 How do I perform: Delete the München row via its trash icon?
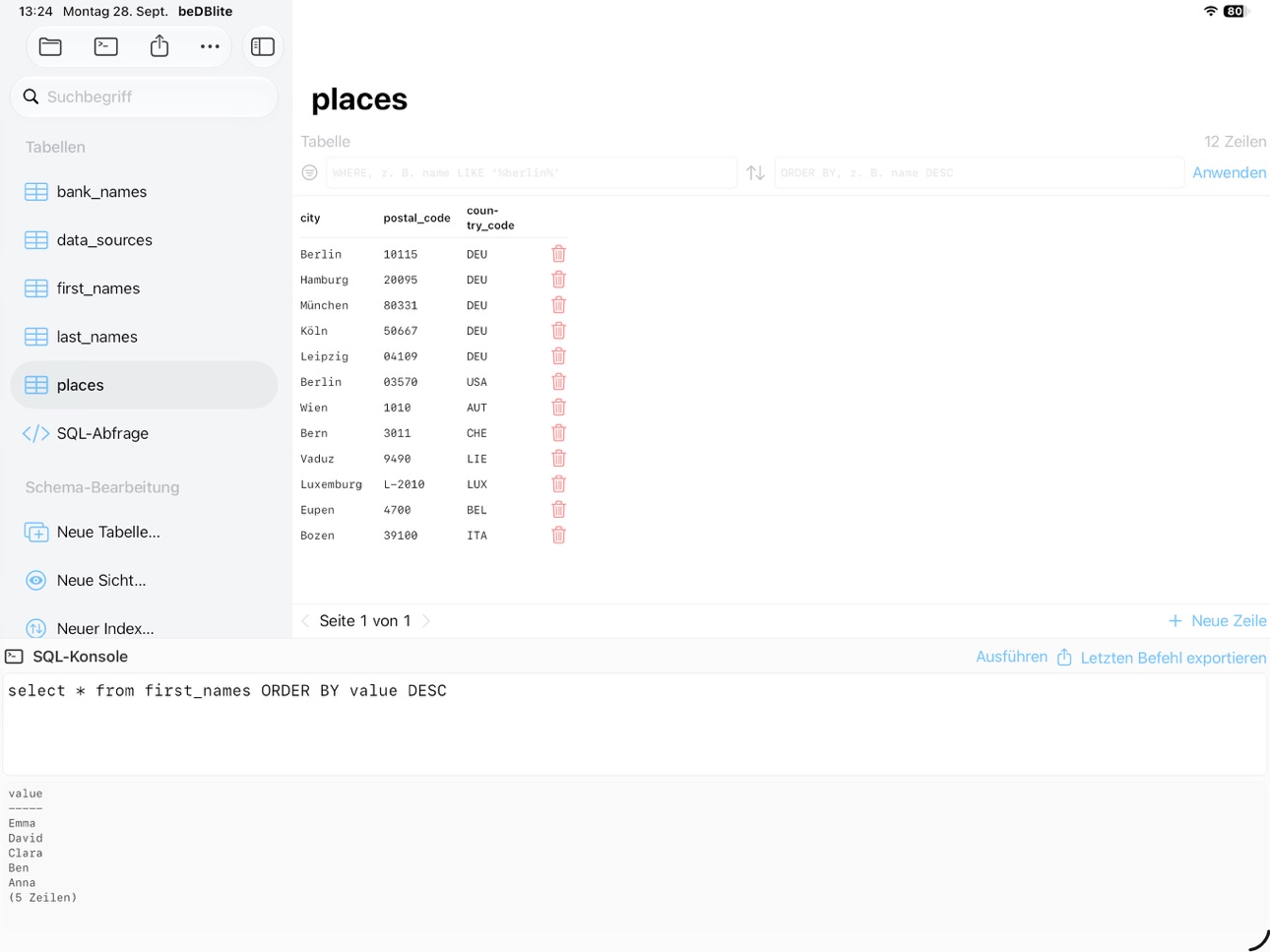pos(558,305)
